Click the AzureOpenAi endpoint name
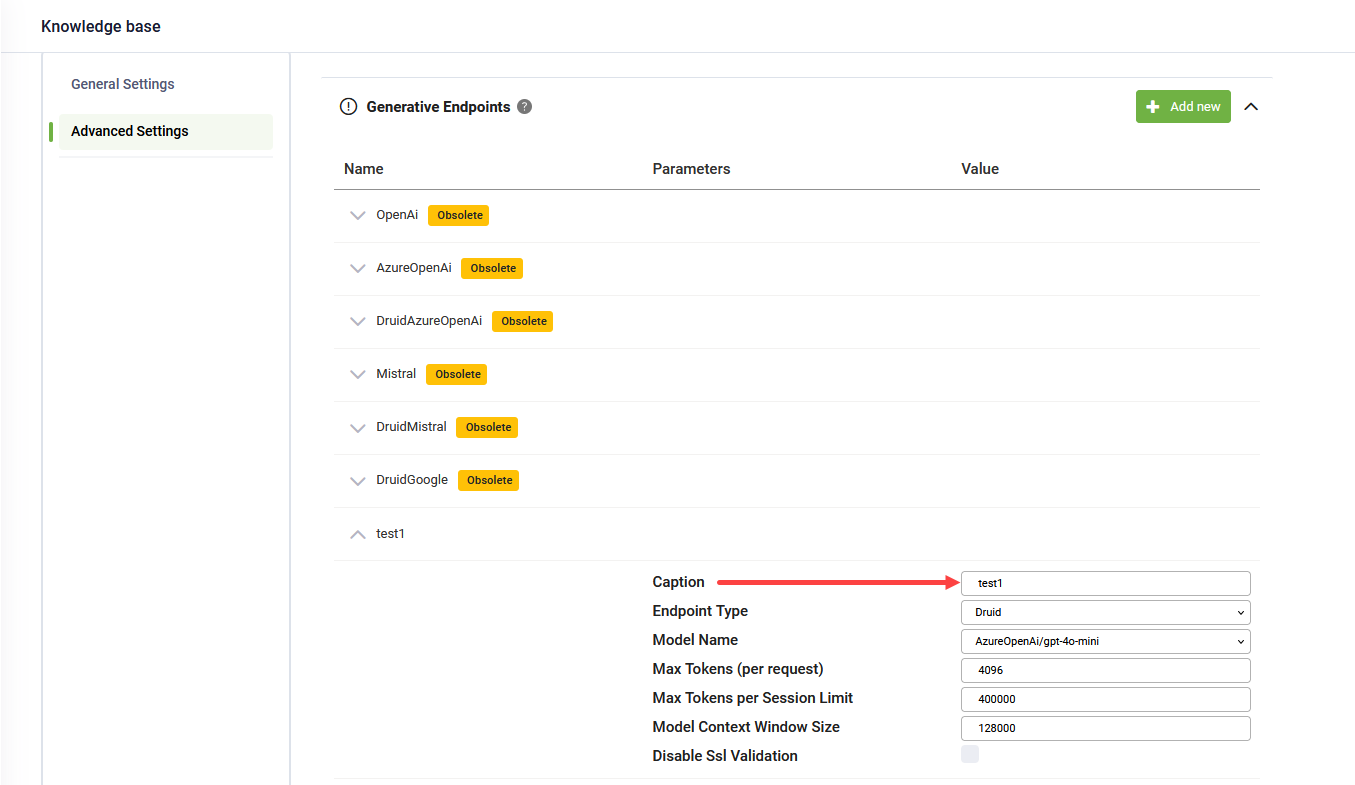The image size is (1355, 785). [414, 268]
